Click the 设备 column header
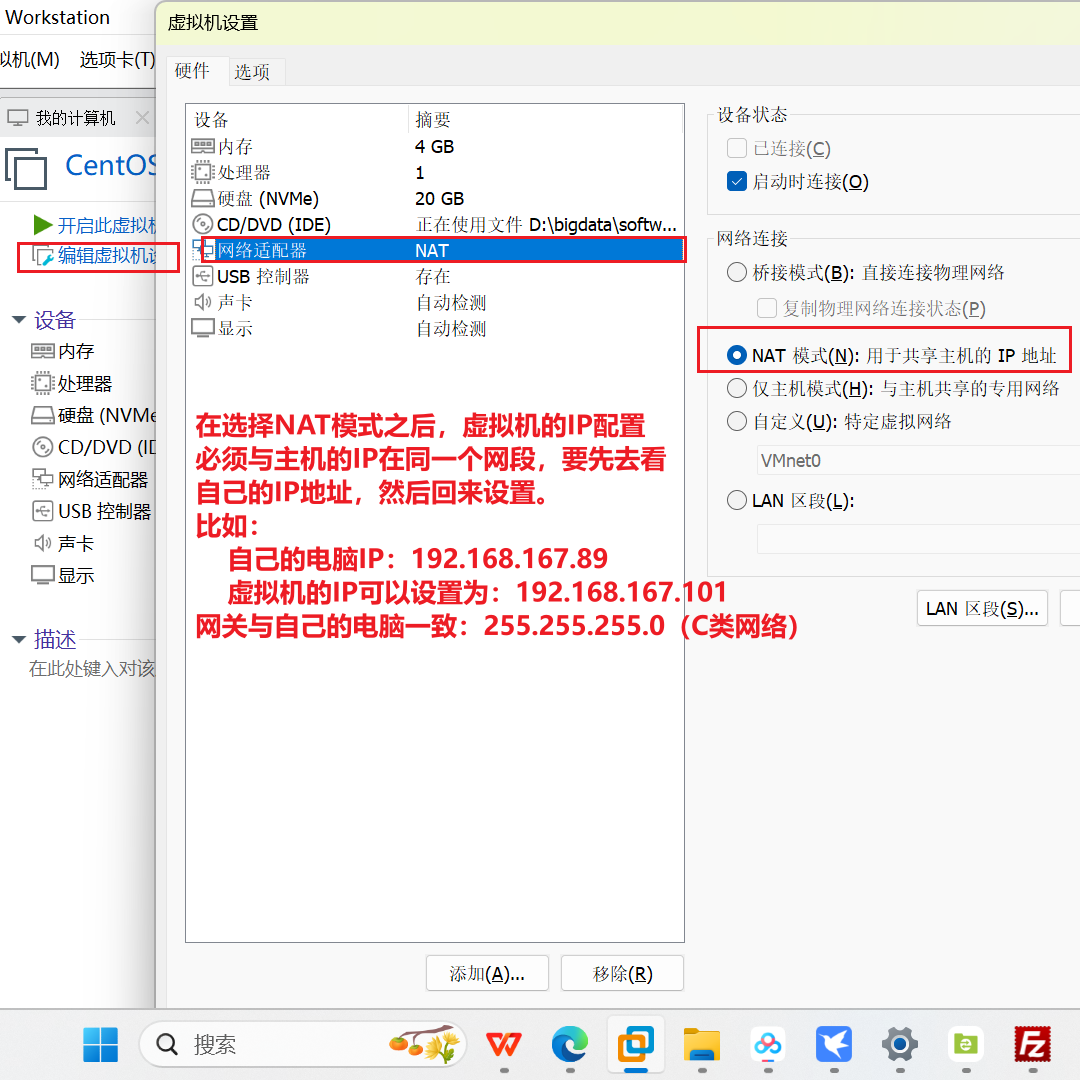Image resolution: width=1080 pixels, height=1080 pixels. pyautogui.click(x=297, y=119)
